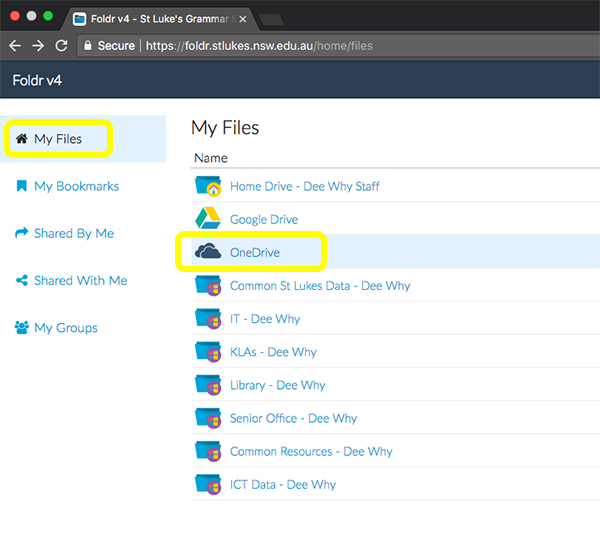Click the Google Drive triangle icon
This screenshot has width=600, height=560.
coord(207,219)
